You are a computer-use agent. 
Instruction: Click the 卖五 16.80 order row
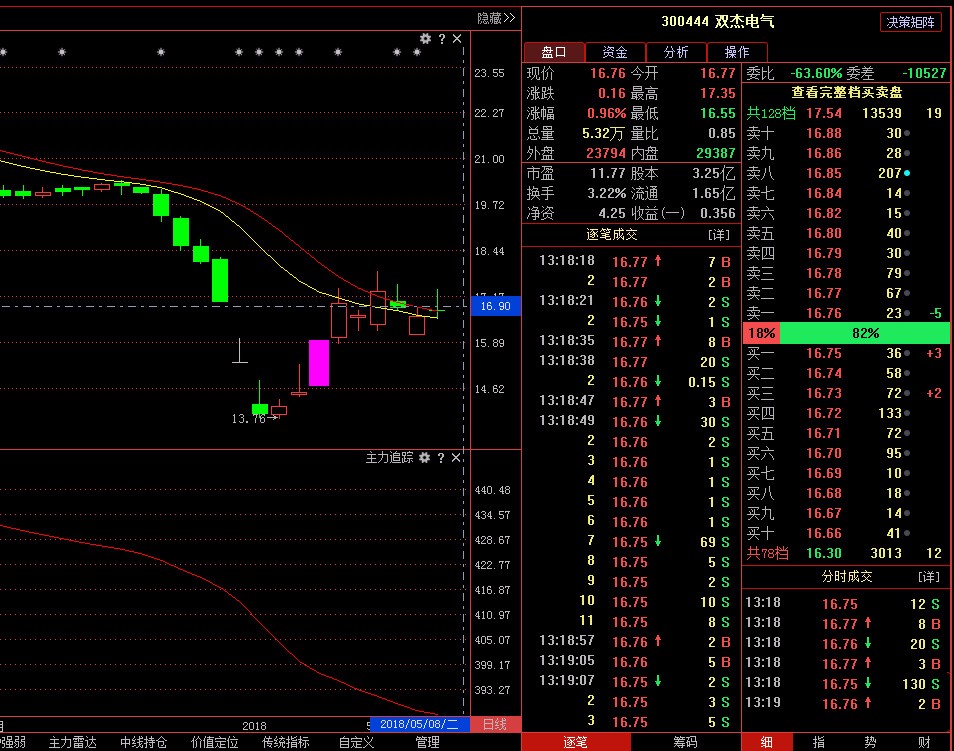tap(846, 233)
